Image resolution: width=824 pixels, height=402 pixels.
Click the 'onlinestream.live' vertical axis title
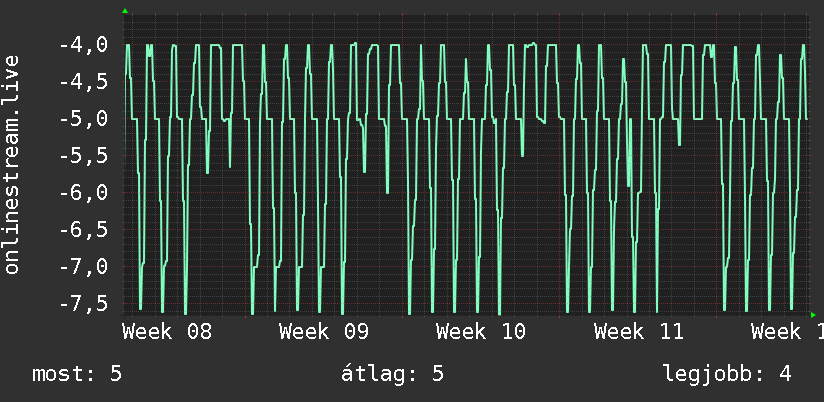point(11,164)
